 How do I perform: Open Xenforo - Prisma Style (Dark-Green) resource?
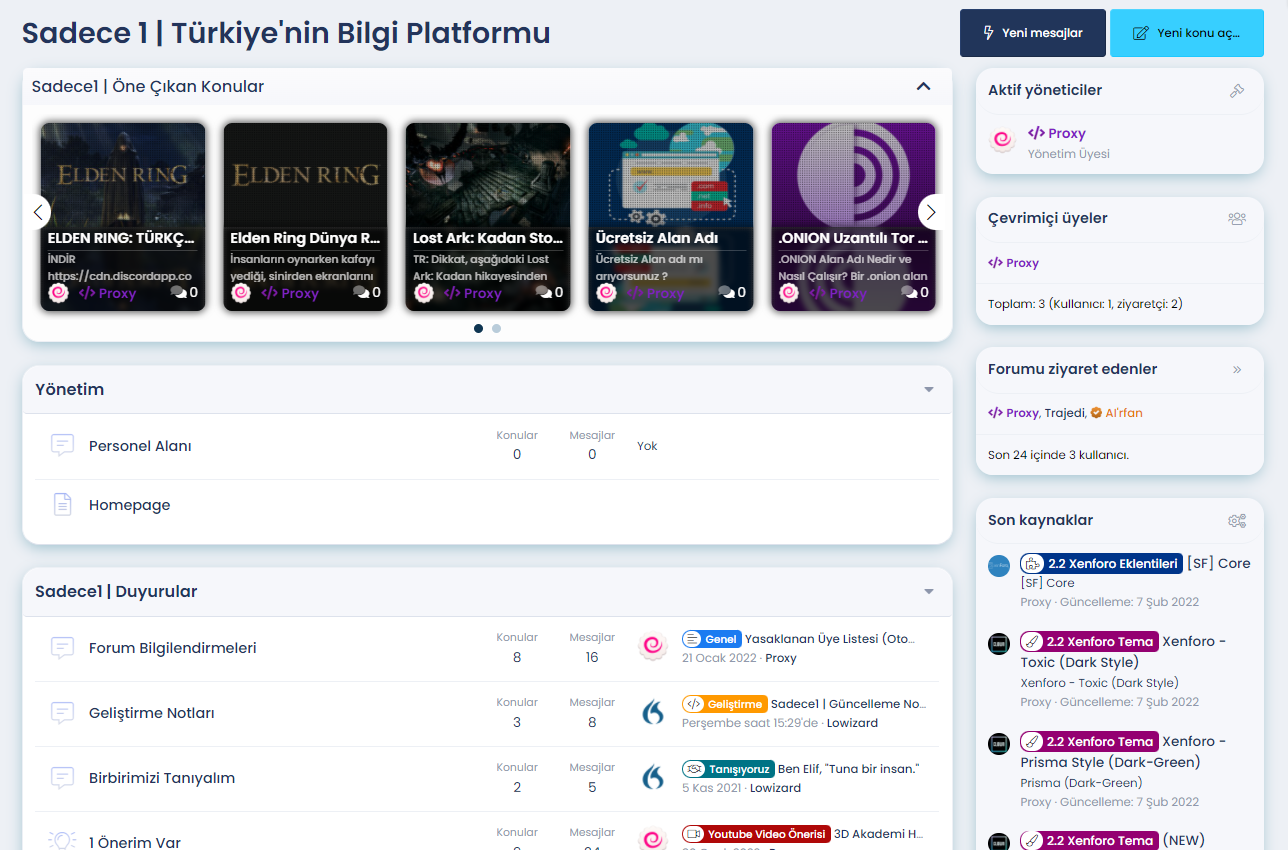pyautogui.click(x=1124, y=752)
